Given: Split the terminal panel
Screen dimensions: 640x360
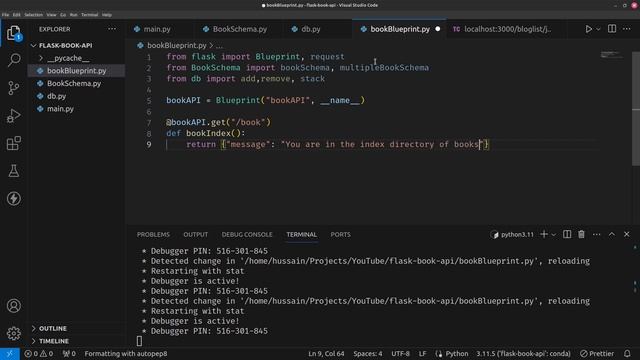Looking at the screenshot, I should 567,234.
